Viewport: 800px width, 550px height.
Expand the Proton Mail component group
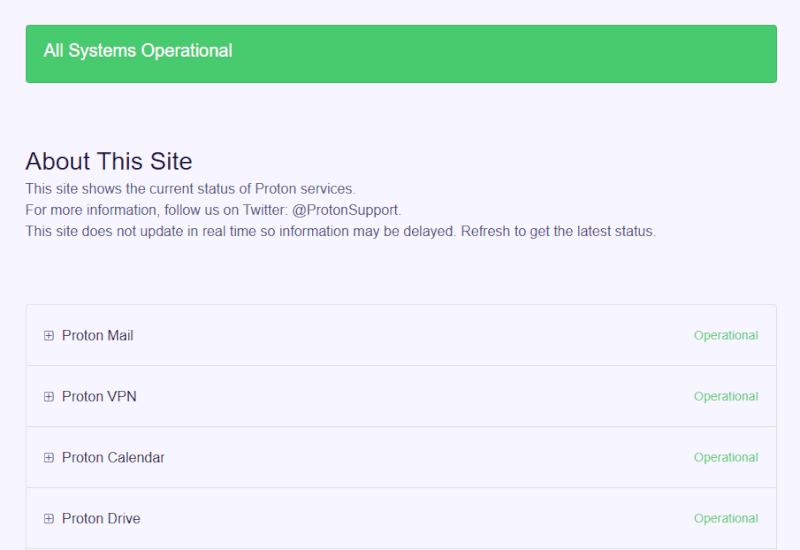coord(48,336)
